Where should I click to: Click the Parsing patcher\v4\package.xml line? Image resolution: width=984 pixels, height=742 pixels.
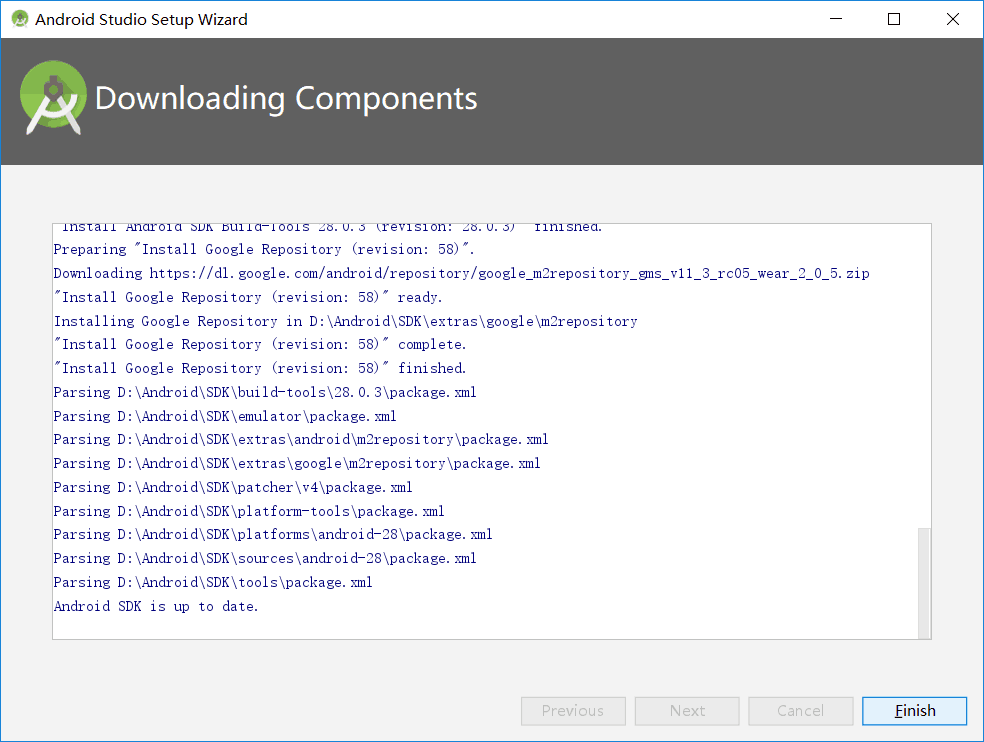point(233,487)
